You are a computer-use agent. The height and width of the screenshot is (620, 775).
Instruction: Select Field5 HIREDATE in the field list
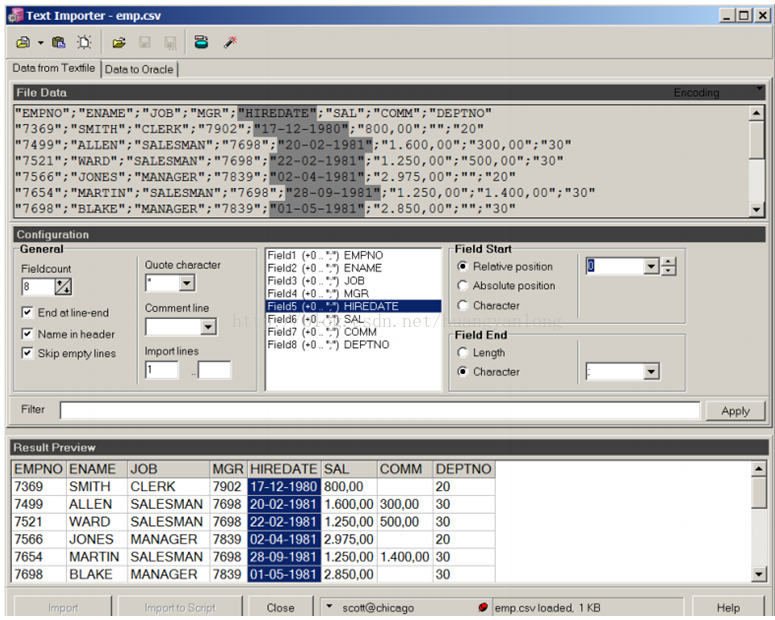353,306
